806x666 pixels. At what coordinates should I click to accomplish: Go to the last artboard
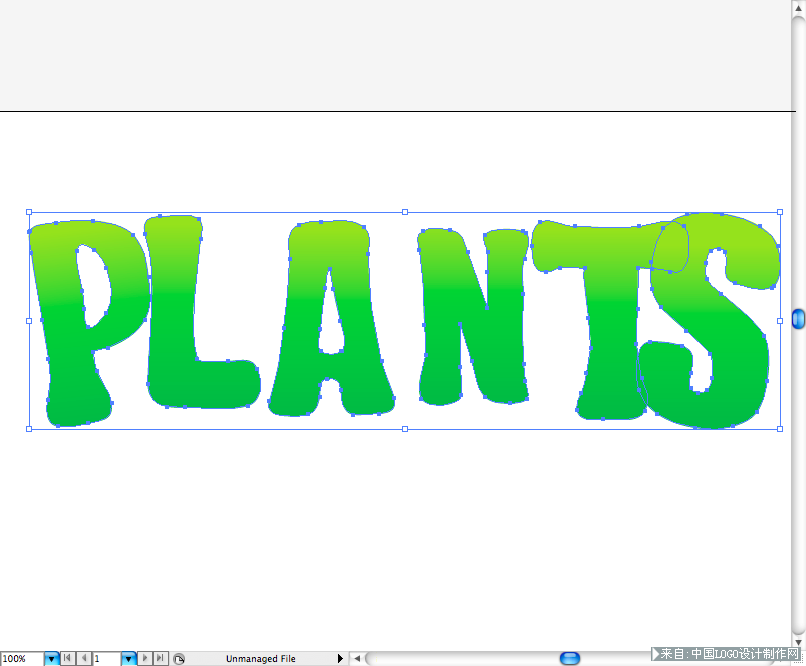pos(161,658)
